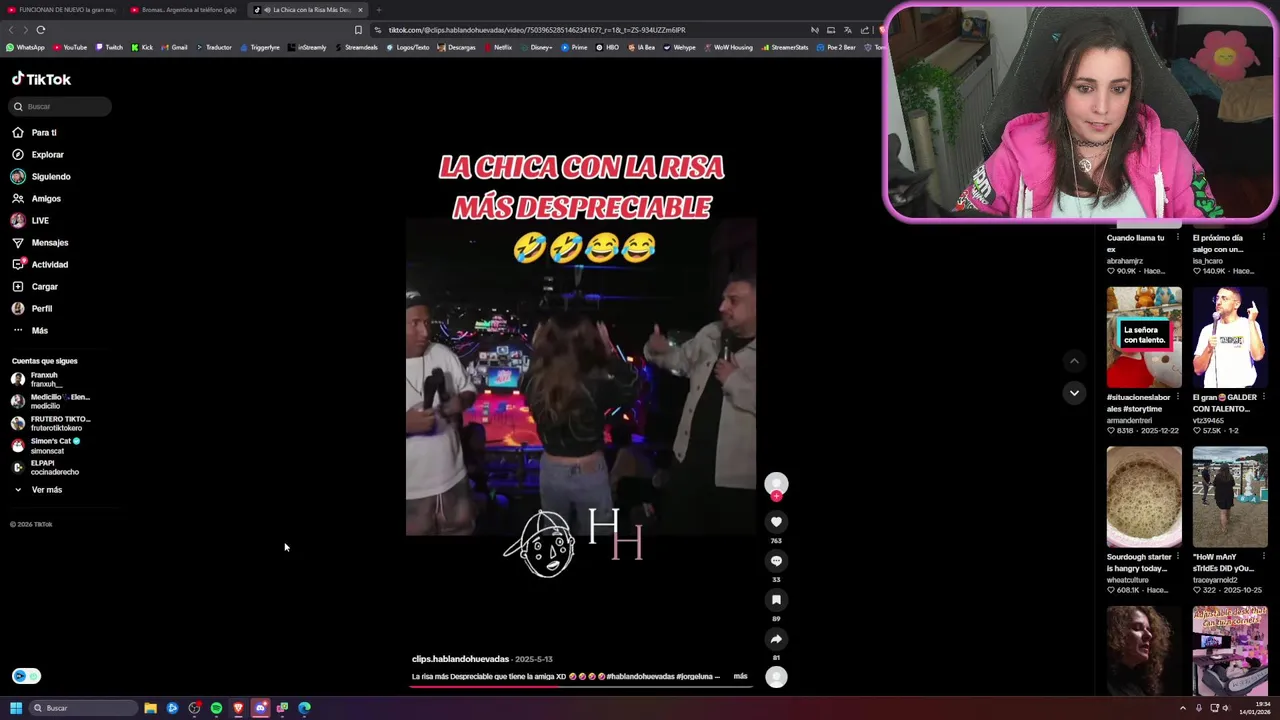Go to Siguiendo feed
1280x720 pixels.
point(41,176)
